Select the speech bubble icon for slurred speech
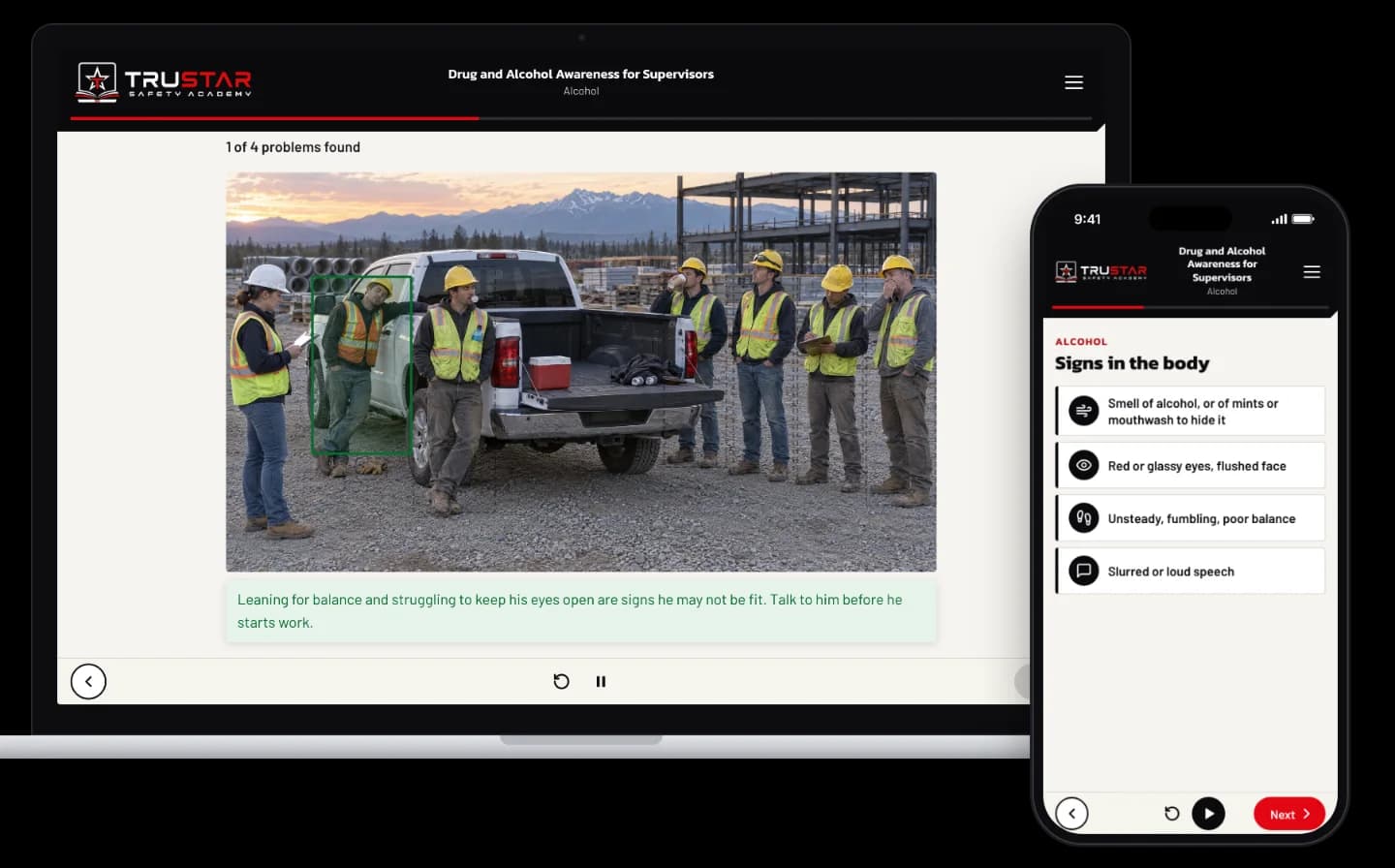 (x=1084, y=572)
